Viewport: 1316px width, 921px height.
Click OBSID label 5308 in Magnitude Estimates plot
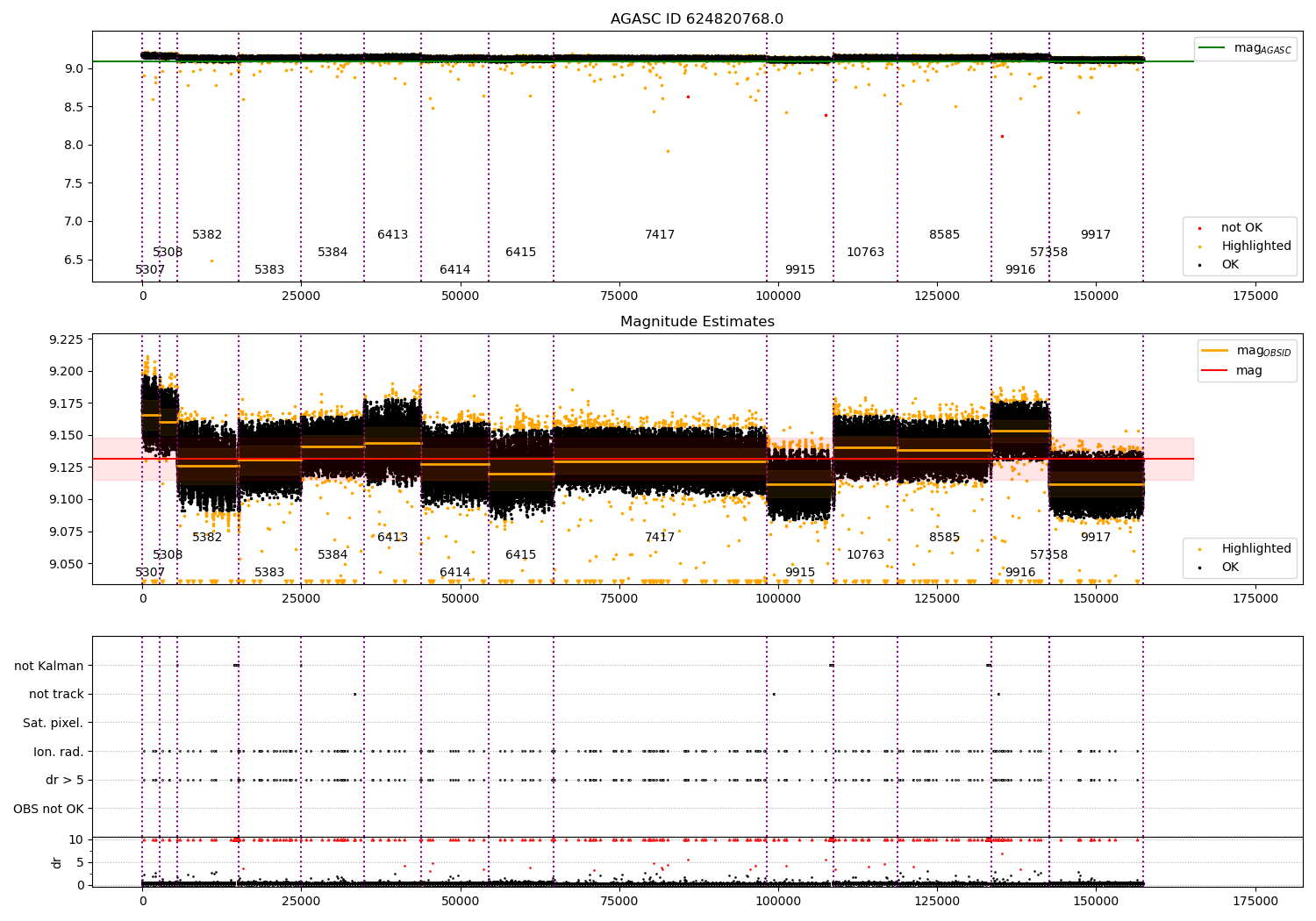tap(168, 555)
